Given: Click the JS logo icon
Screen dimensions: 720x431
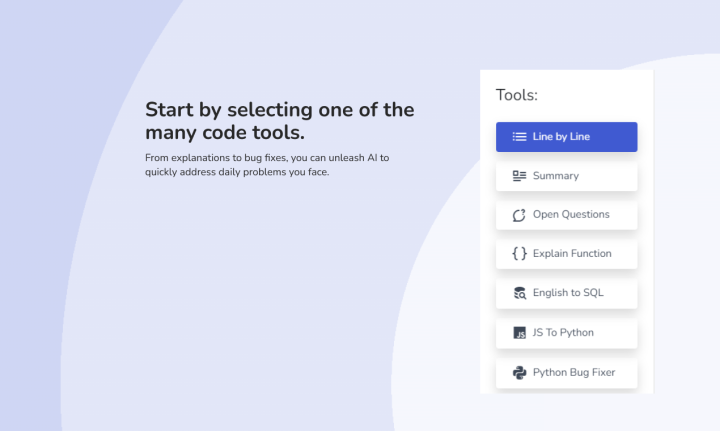Looking at the screenshot, I should 519,333.
